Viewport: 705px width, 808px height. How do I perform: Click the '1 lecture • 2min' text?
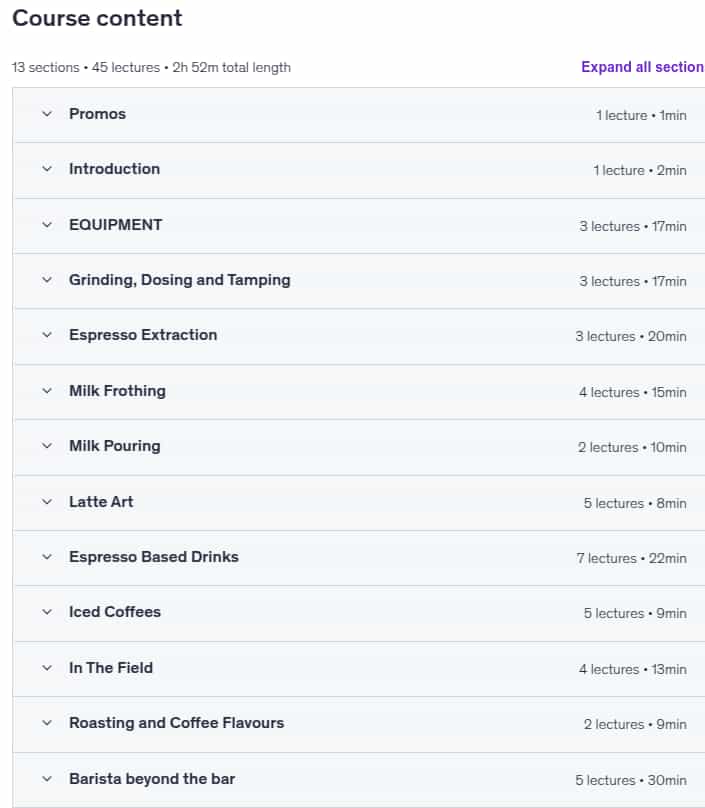pos(640,171)
